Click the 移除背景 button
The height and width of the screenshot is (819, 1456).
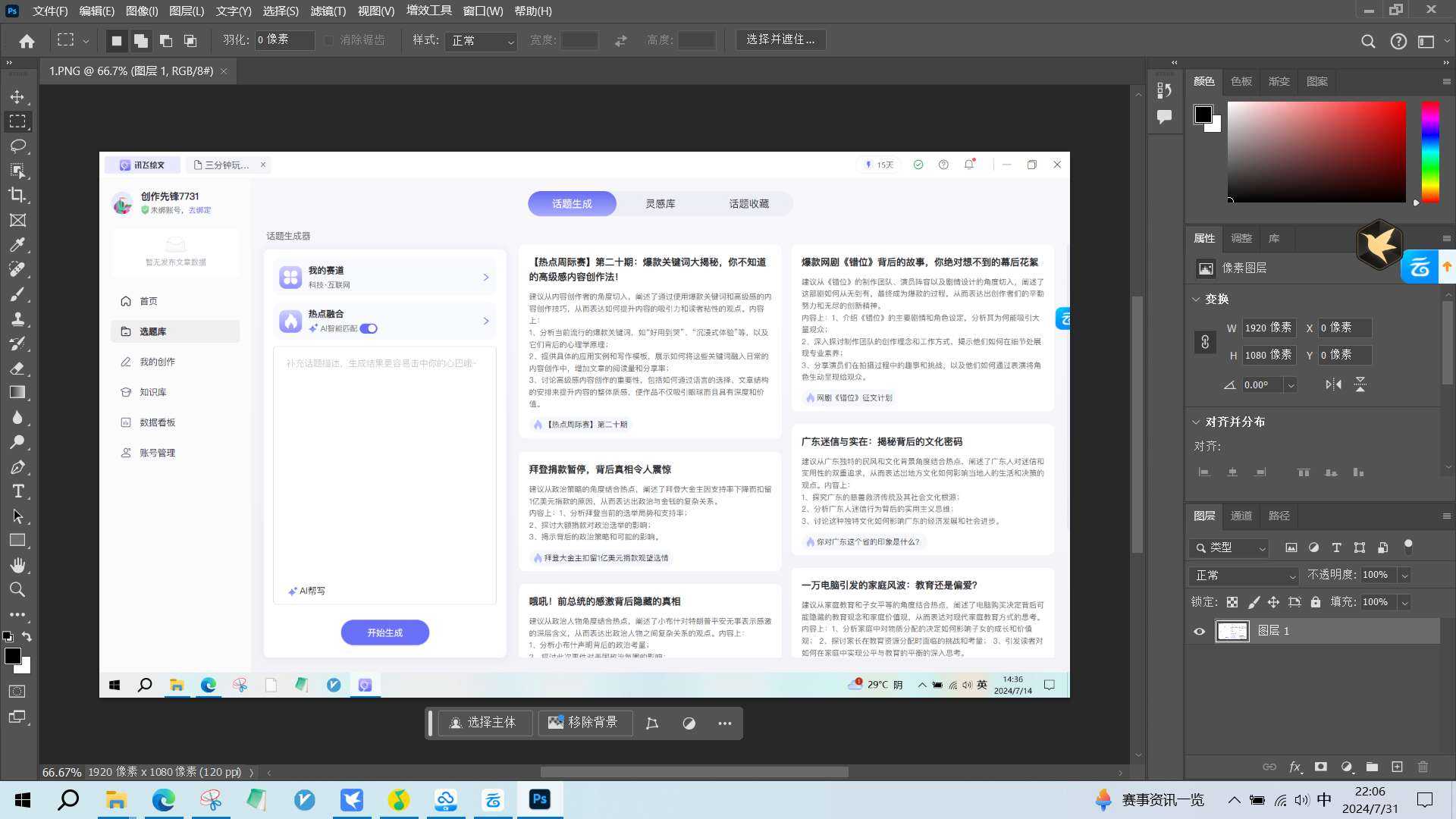(585, 723)
